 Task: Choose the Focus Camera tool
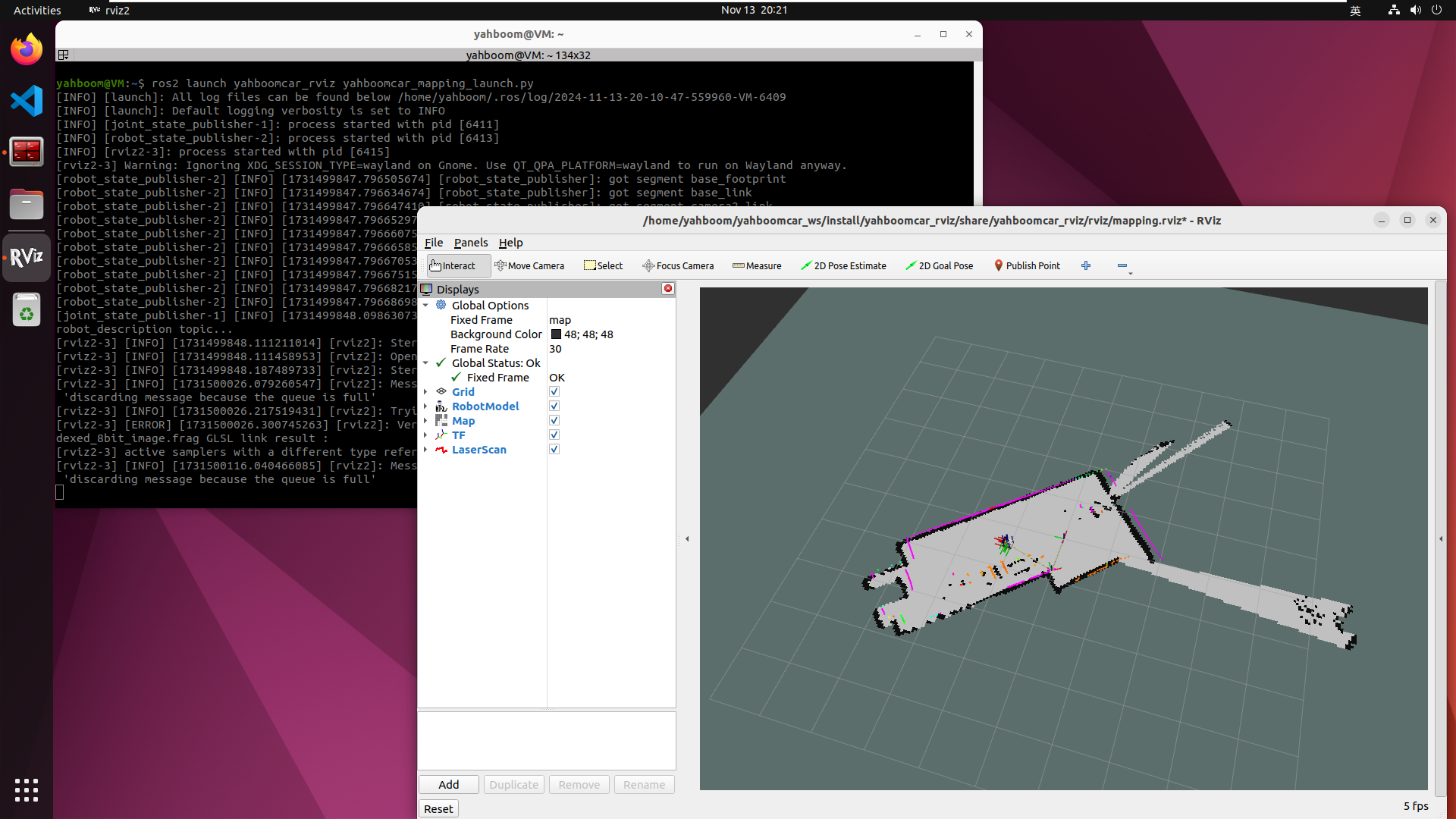point(678,265)
